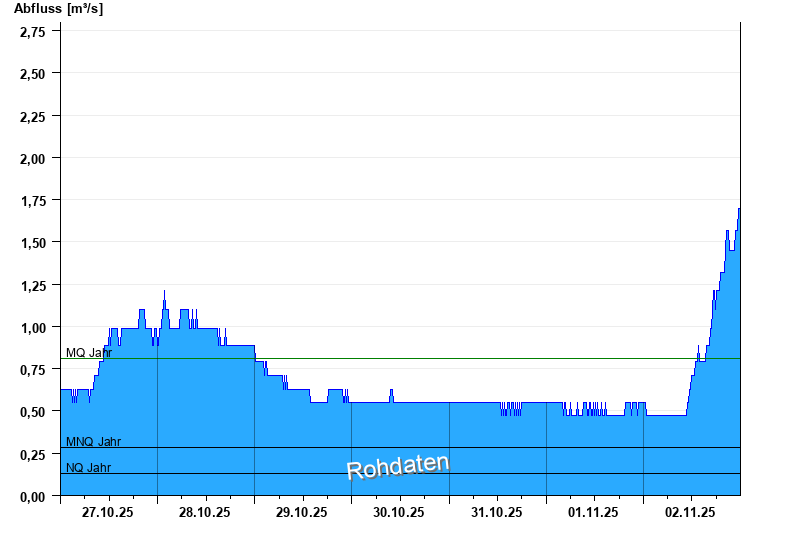
Task: Click the 31.10.25 date label
Action: click(x=496, y=512)
